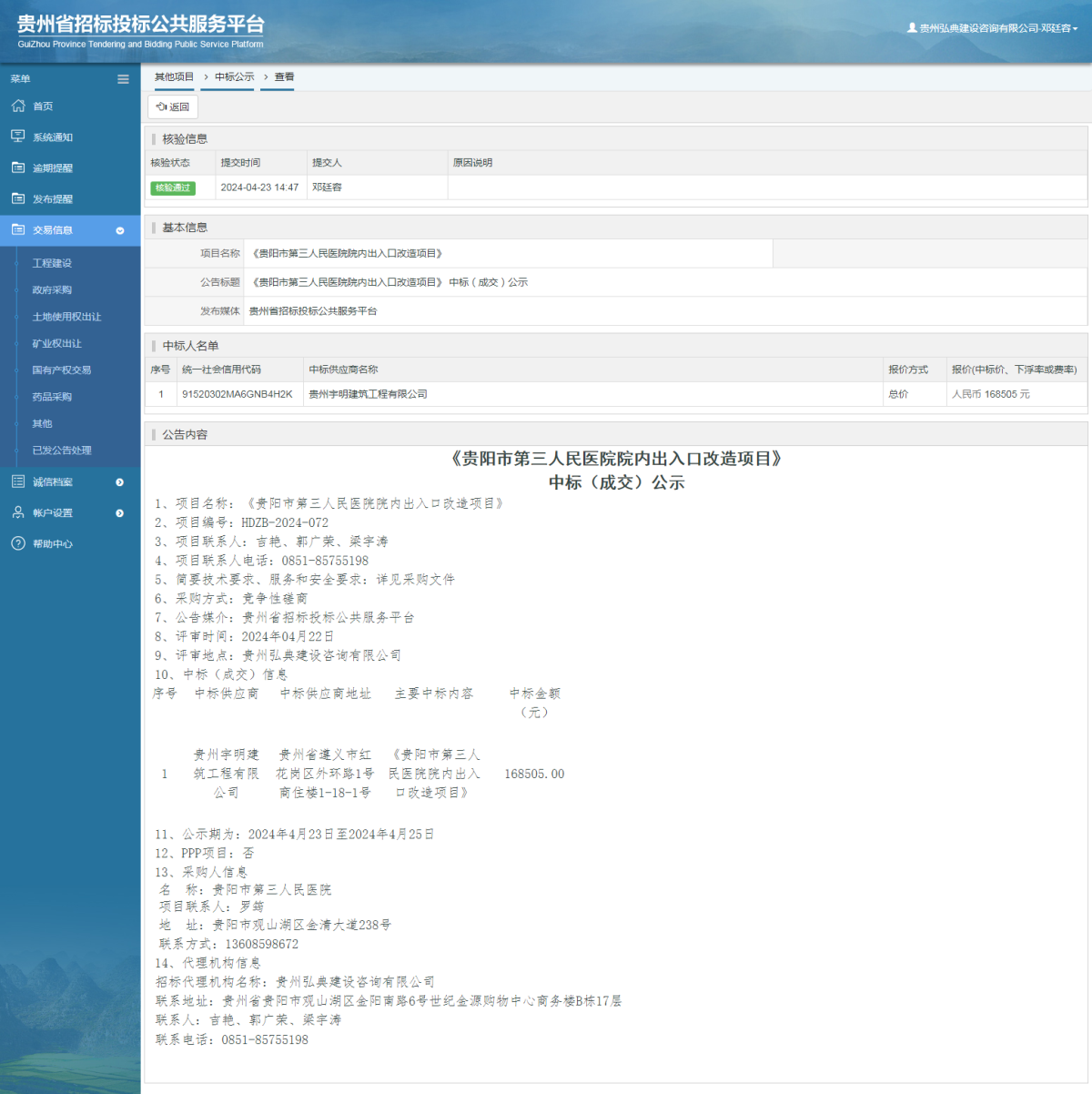Click the 帐户设置 person icon
The width and height of the screenshot is (1092, 1094).
[18, 512]
